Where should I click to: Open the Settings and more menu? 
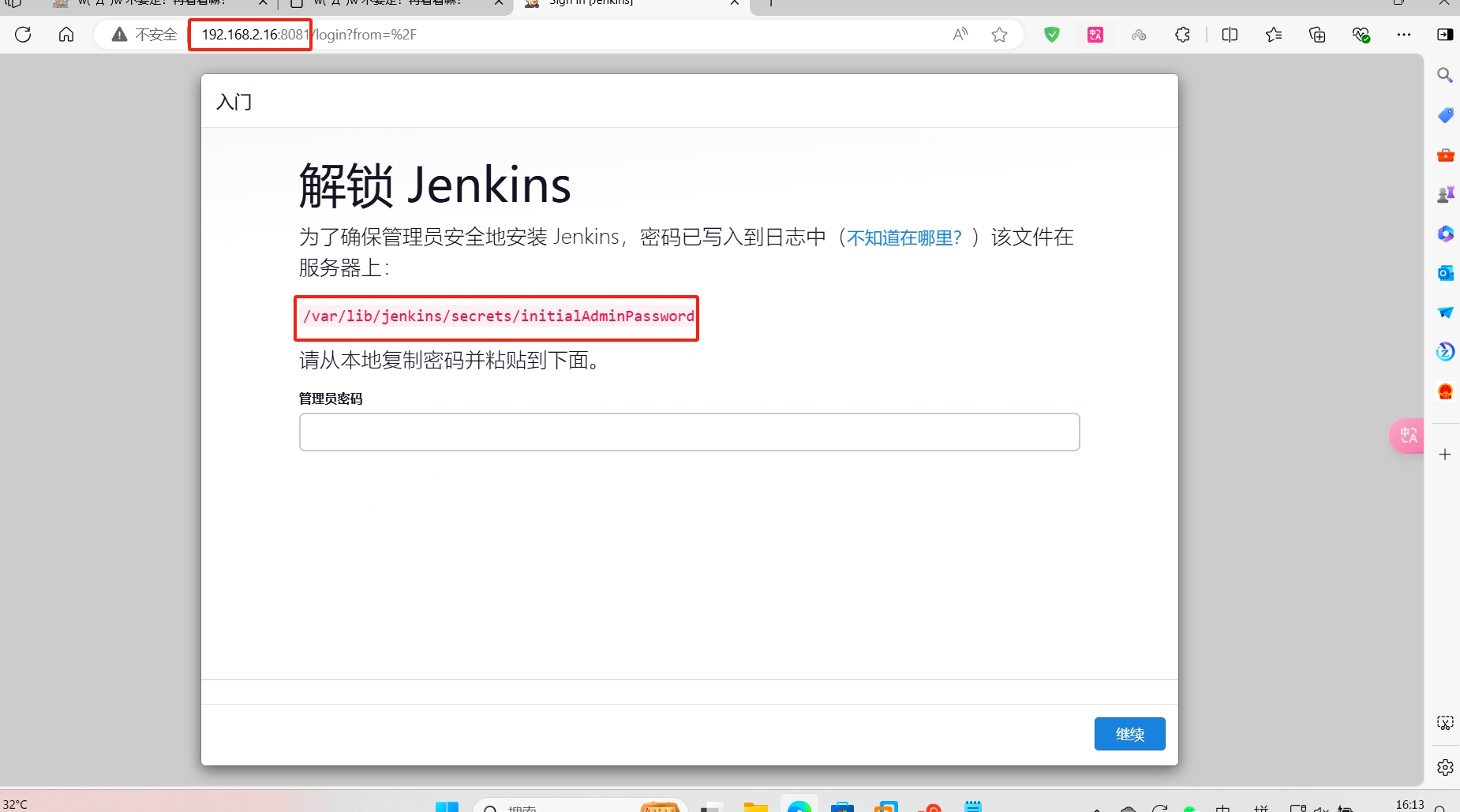1404,34
